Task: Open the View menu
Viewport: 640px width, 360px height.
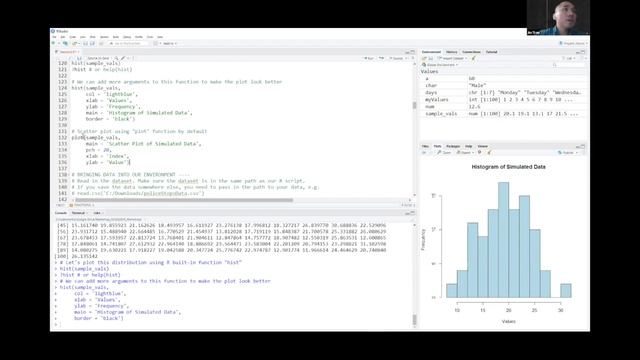Action: 83,37
